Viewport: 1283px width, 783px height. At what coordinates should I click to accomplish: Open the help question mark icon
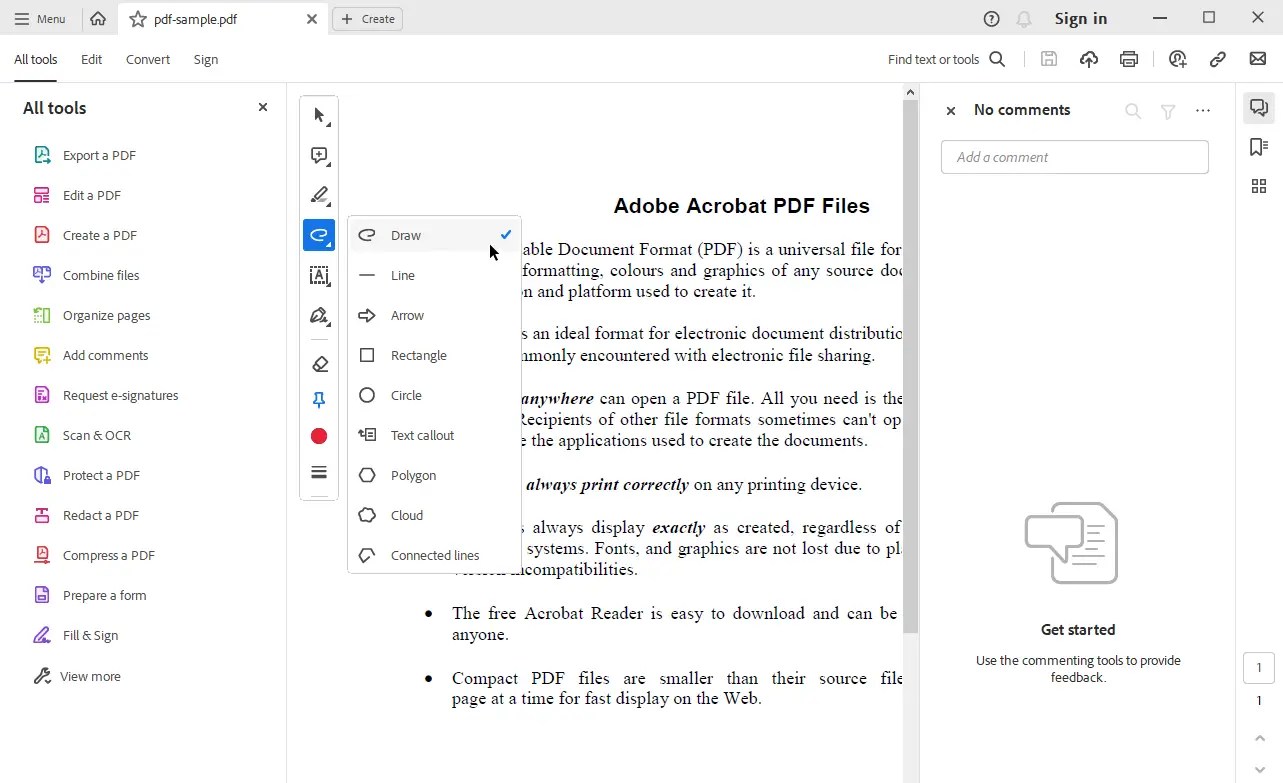tap(991, 19)
